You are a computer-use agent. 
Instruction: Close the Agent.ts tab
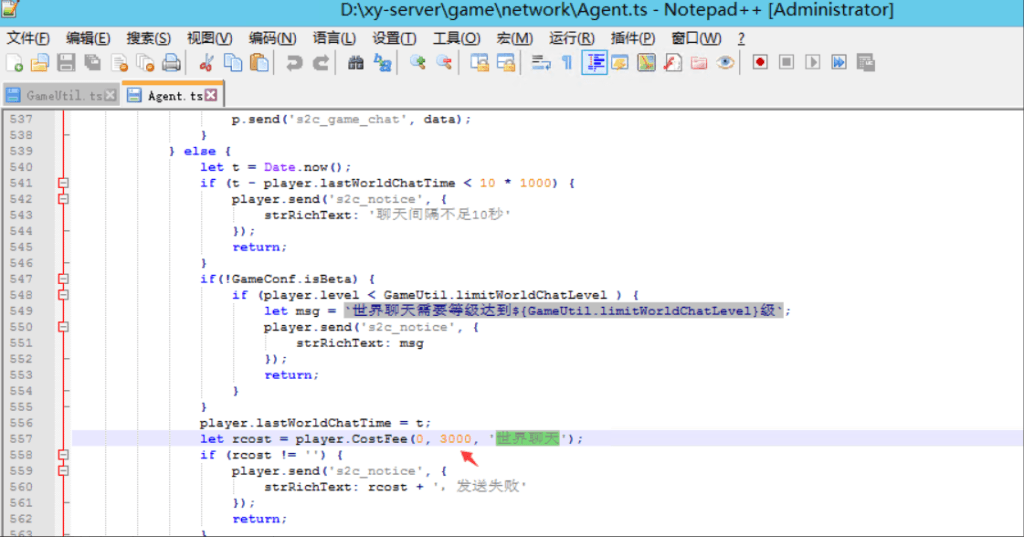pyautogui.click(x=212, y=96)
